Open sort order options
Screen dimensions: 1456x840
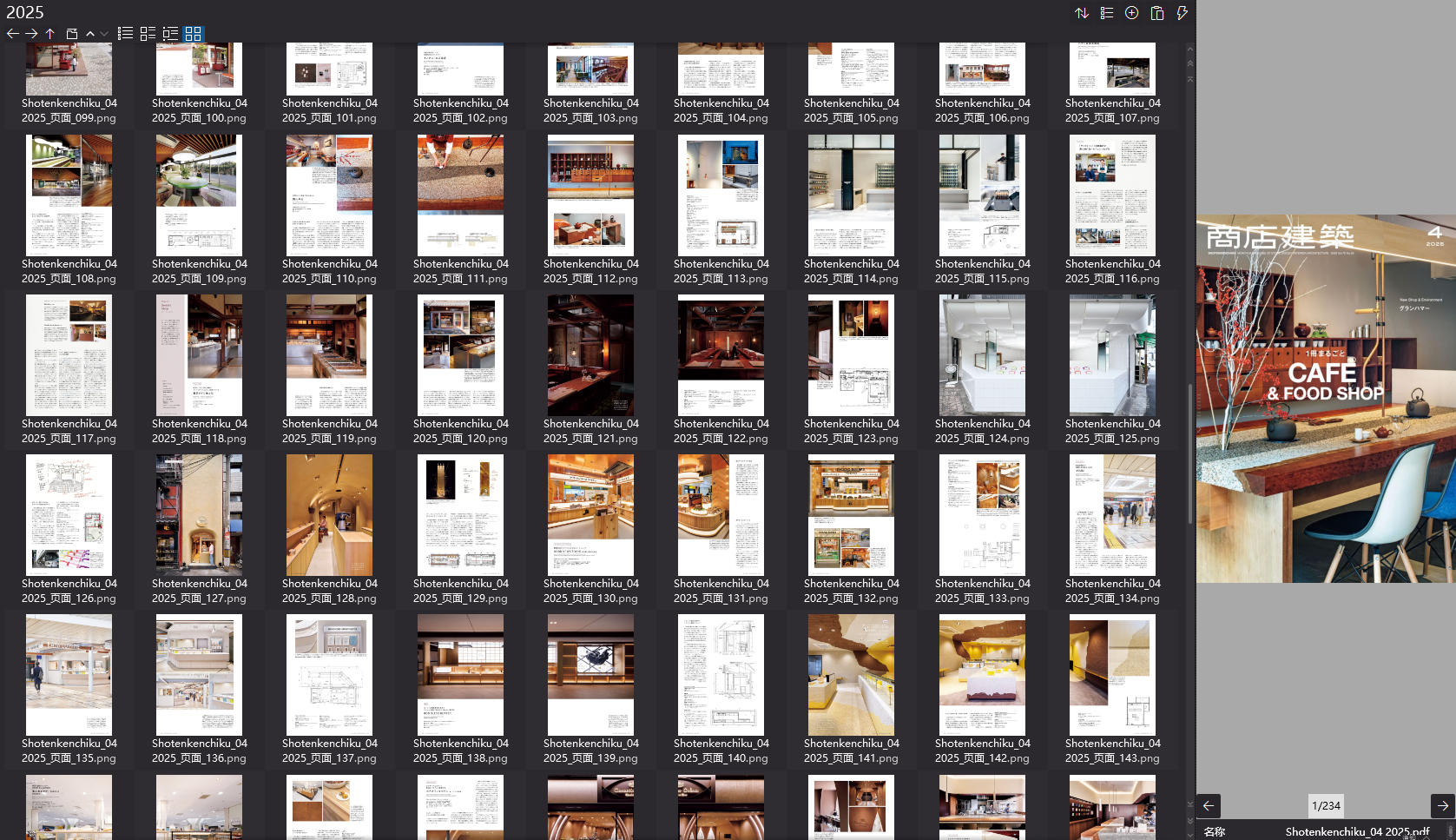pos(1082,13)
